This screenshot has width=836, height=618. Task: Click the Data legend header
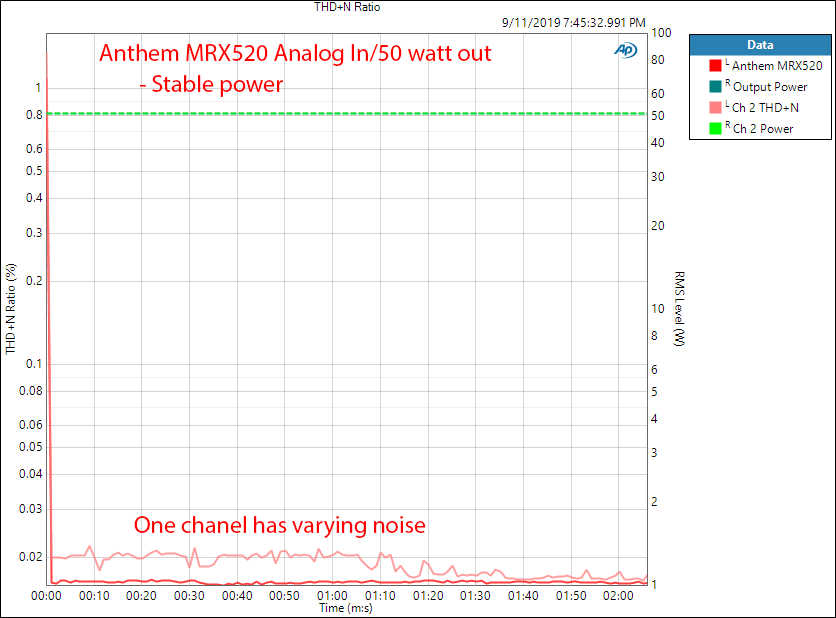coord(760,45)
